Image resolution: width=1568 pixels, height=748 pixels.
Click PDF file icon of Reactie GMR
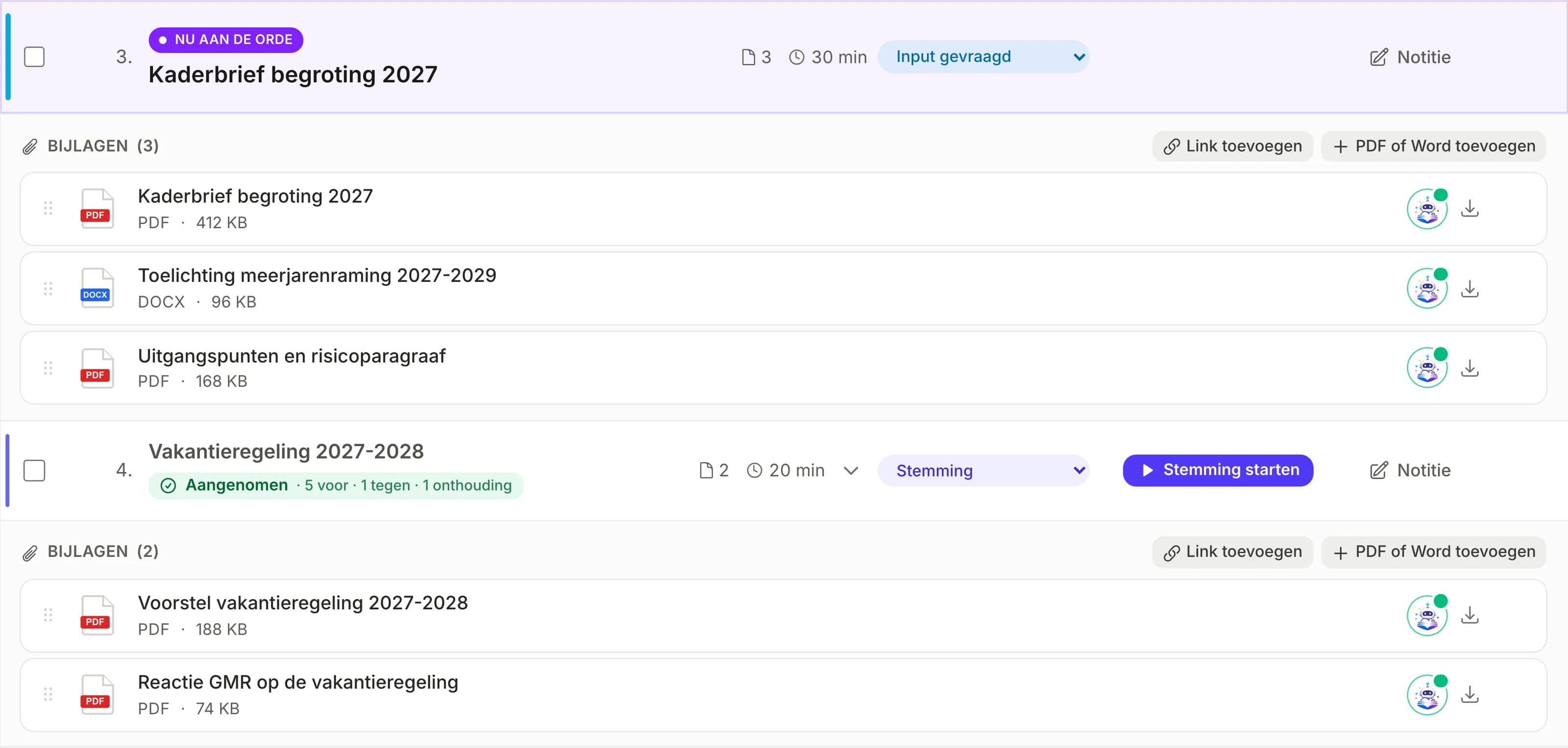(x=97, y=695)
